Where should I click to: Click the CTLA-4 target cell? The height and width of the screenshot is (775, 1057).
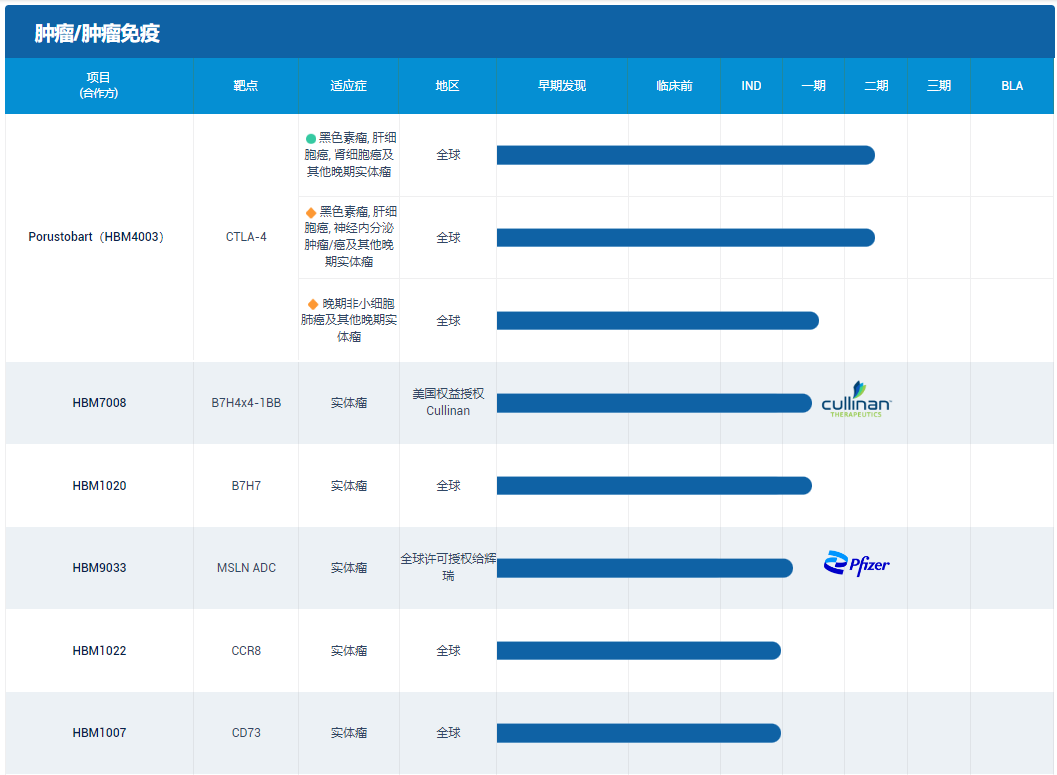tap(246, 238)
